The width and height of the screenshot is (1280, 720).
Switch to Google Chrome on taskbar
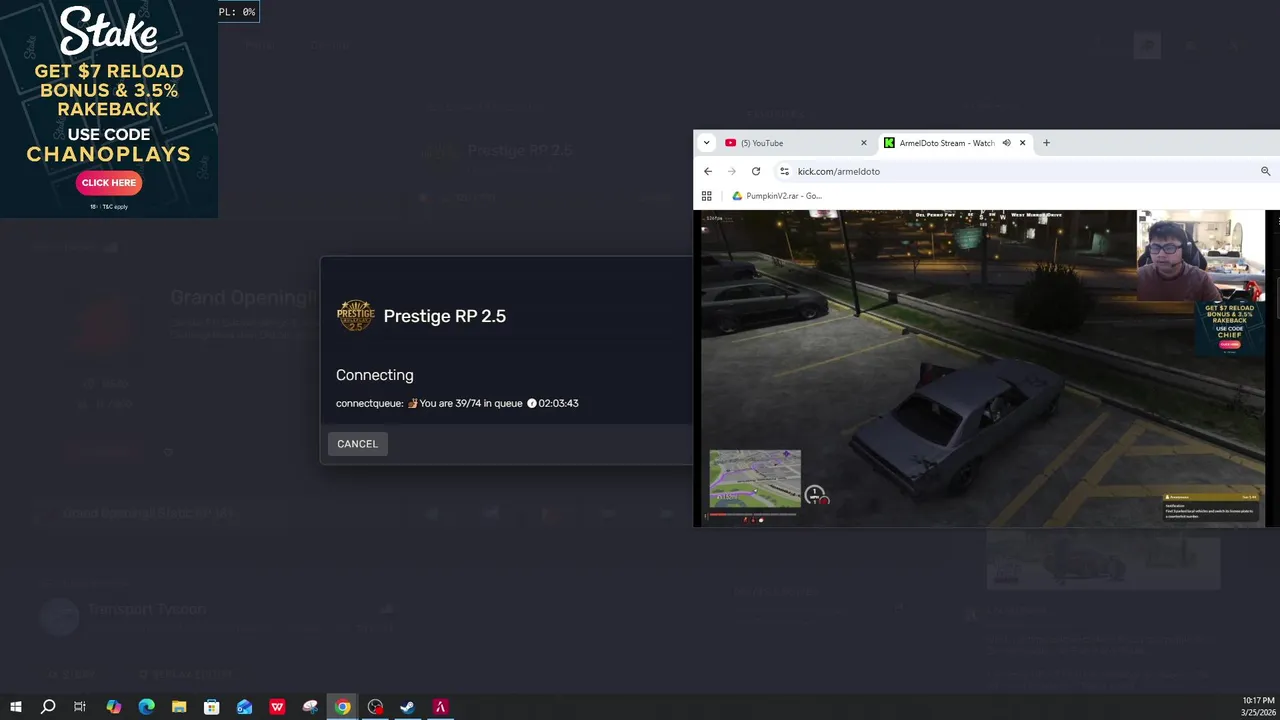[x=343, y=707]
